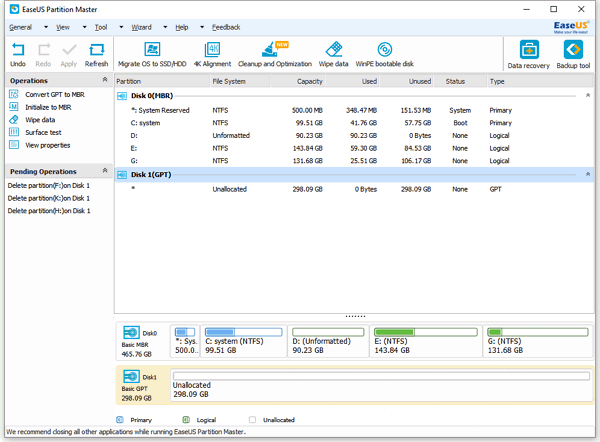Select Unallocated 298.09 GB block on Disk1
This screenshot has width=600, height=442.
[382, 386]
